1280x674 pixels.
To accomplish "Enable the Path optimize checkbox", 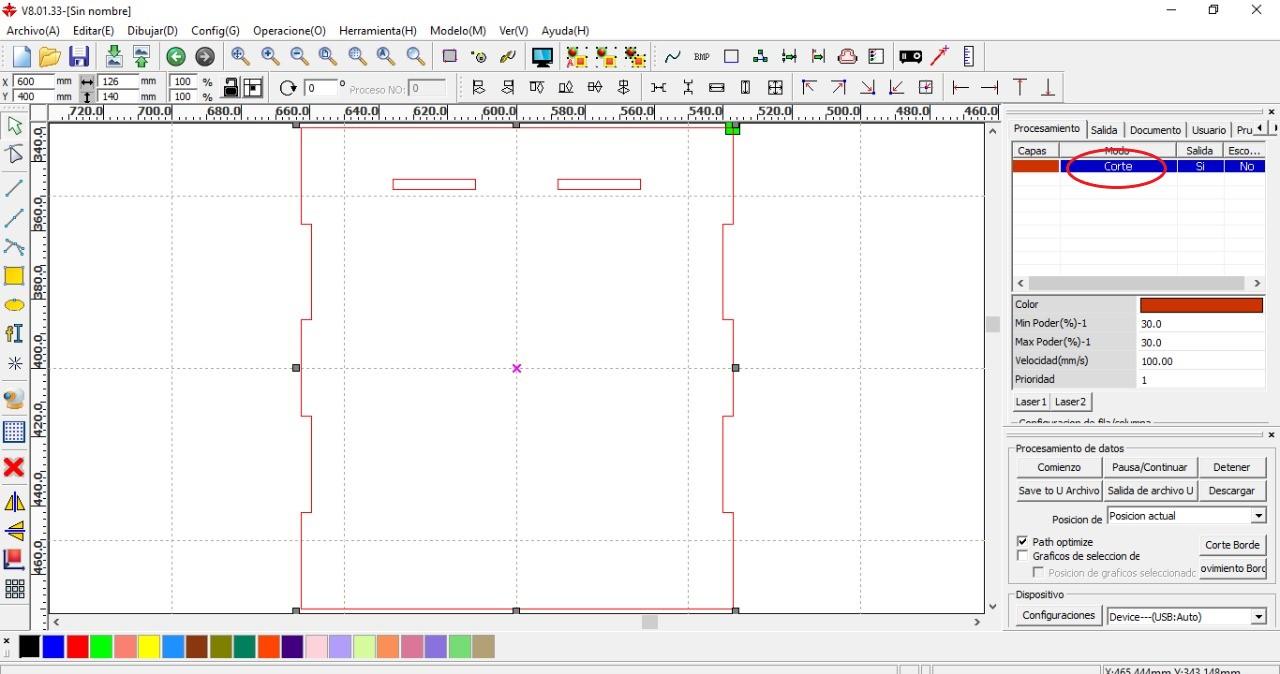I will tap(1022, 542).
